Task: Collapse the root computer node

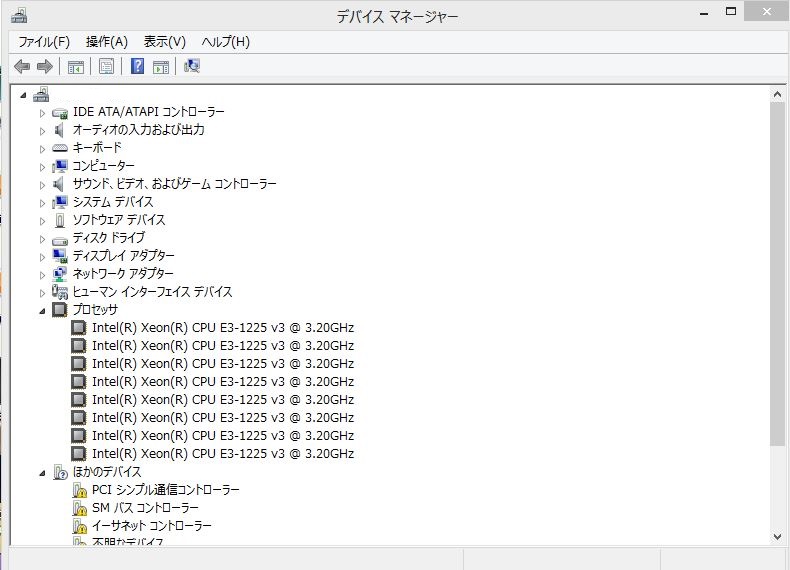Action: (x=23, y=95)
